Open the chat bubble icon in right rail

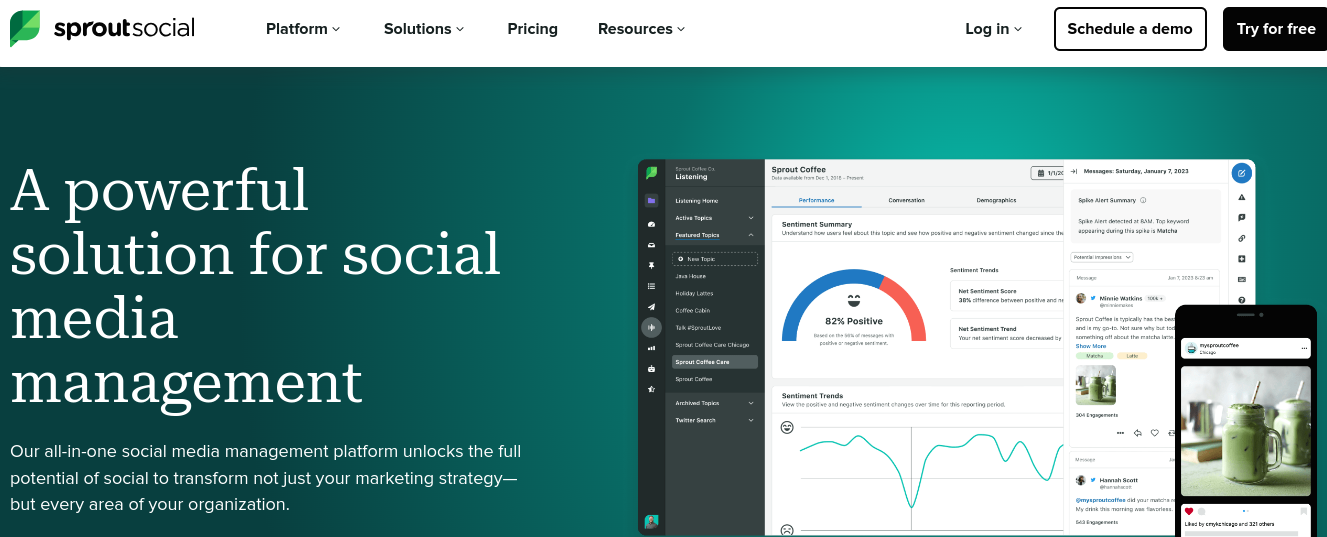pos(1241,217)
